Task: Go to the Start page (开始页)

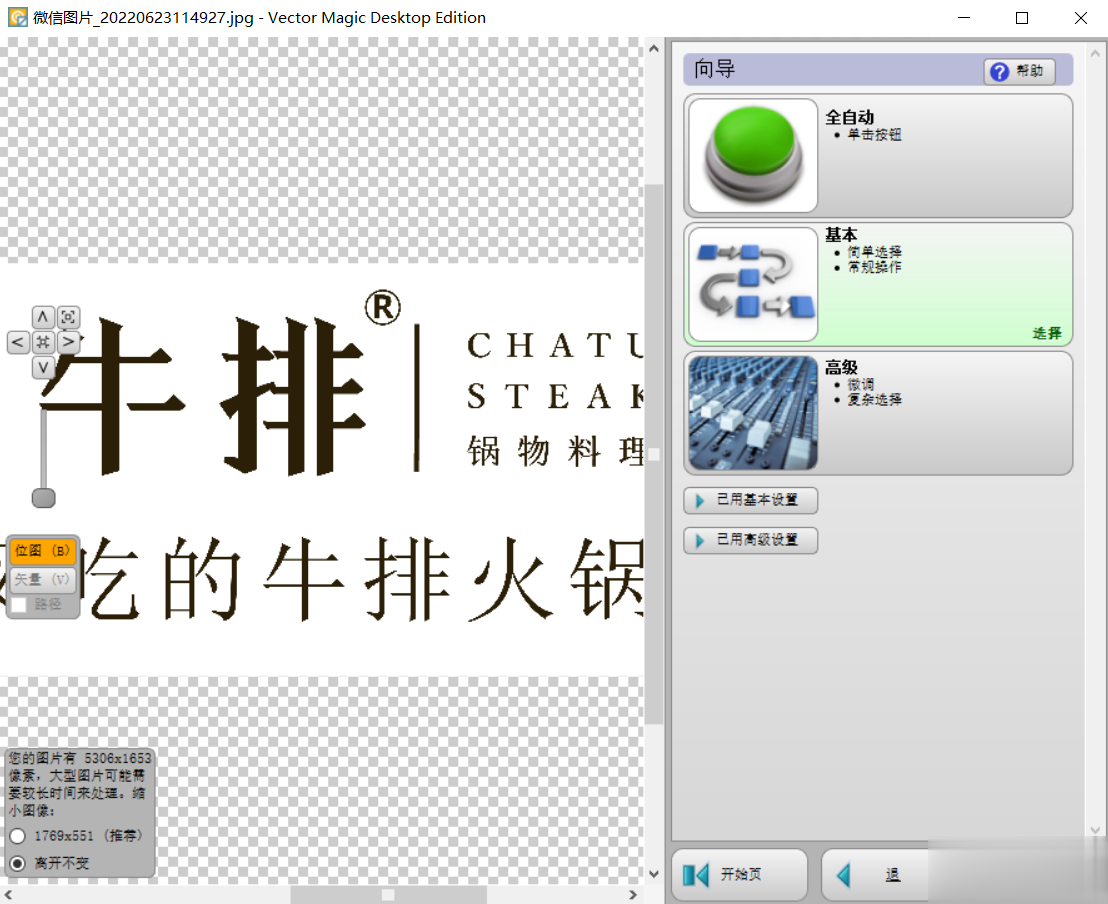Action: (739, 875)
